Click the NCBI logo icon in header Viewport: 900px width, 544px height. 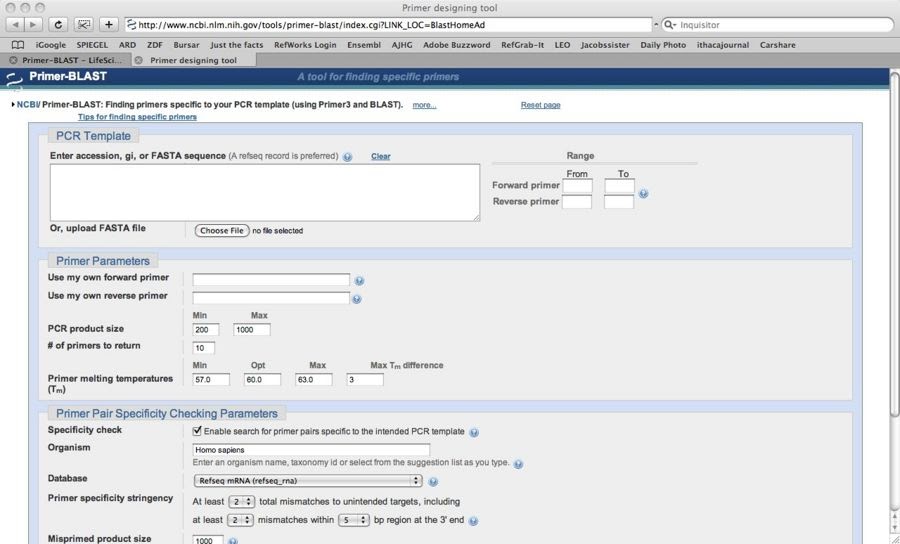(13, 79)
